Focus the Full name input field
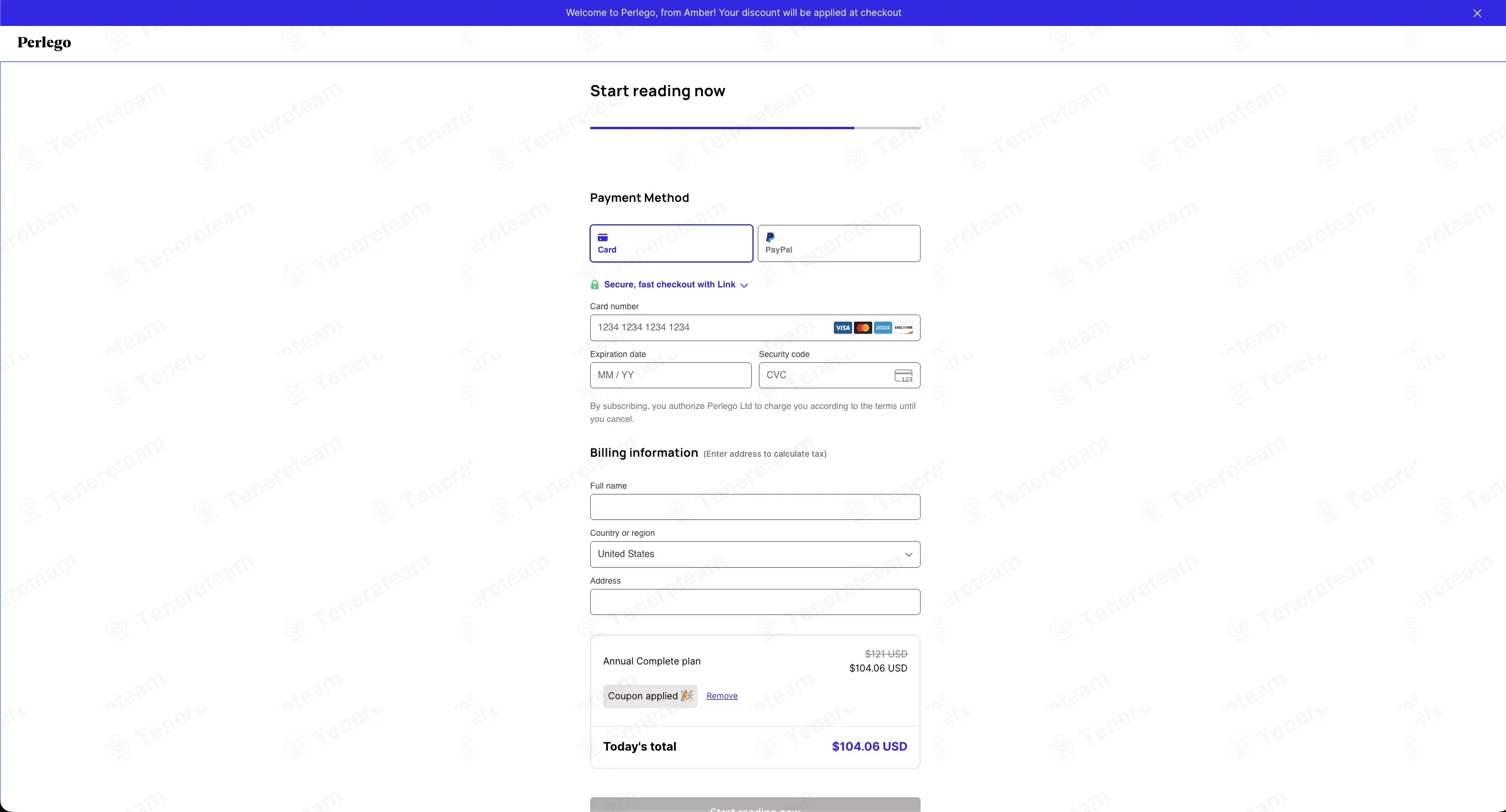 (755, 507)
